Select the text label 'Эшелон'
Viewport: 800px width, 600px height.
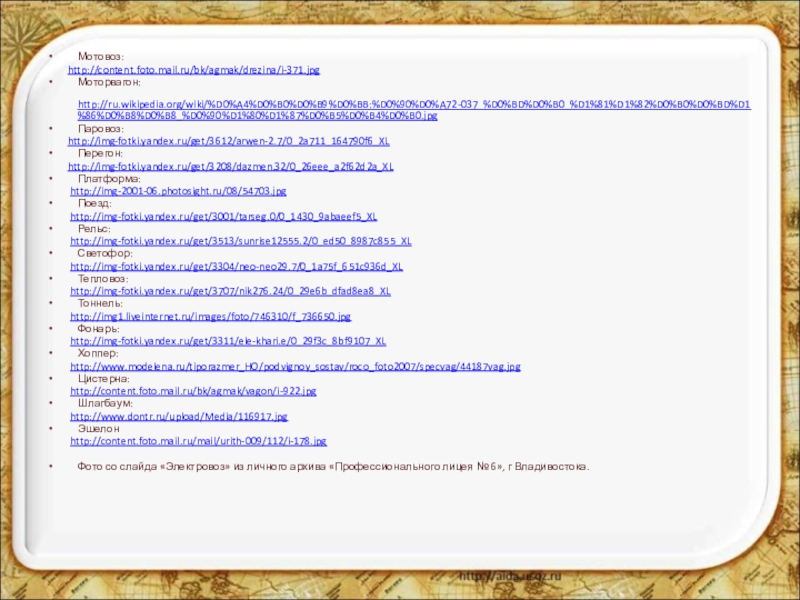[98, 429]
